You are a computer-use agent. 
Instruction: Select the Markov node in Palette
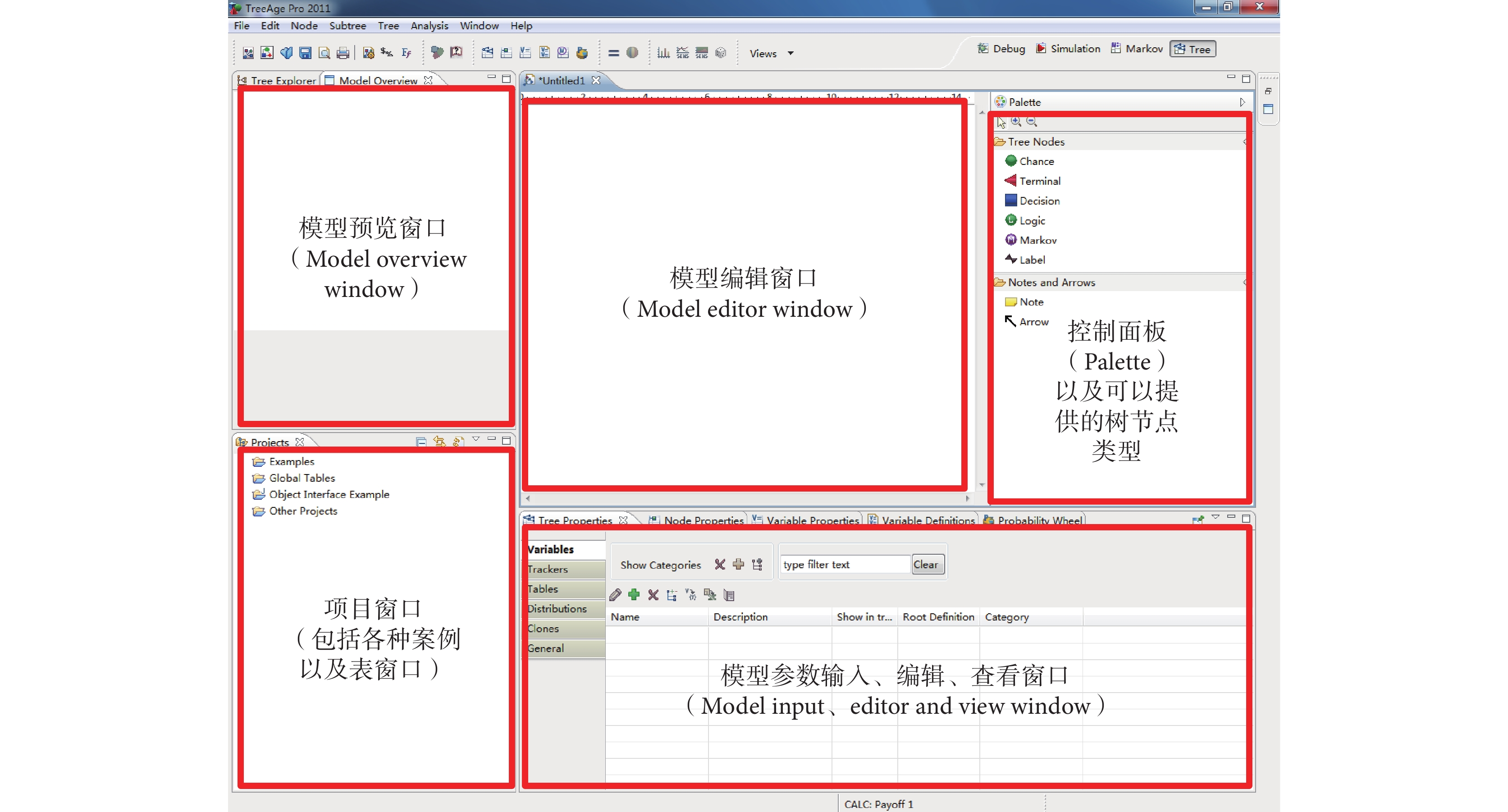[x=1031, y=240]
